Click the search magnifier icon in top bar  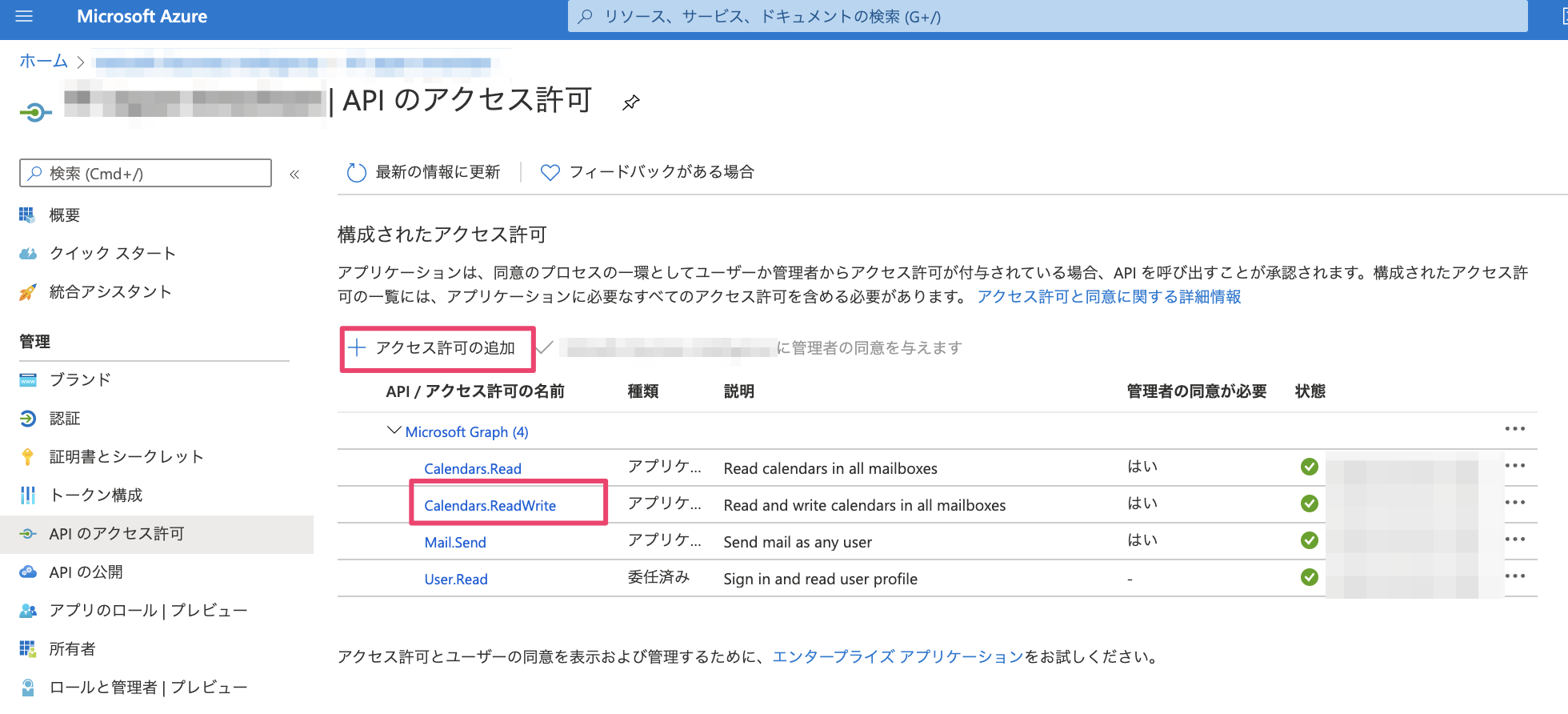coord(586,16)
